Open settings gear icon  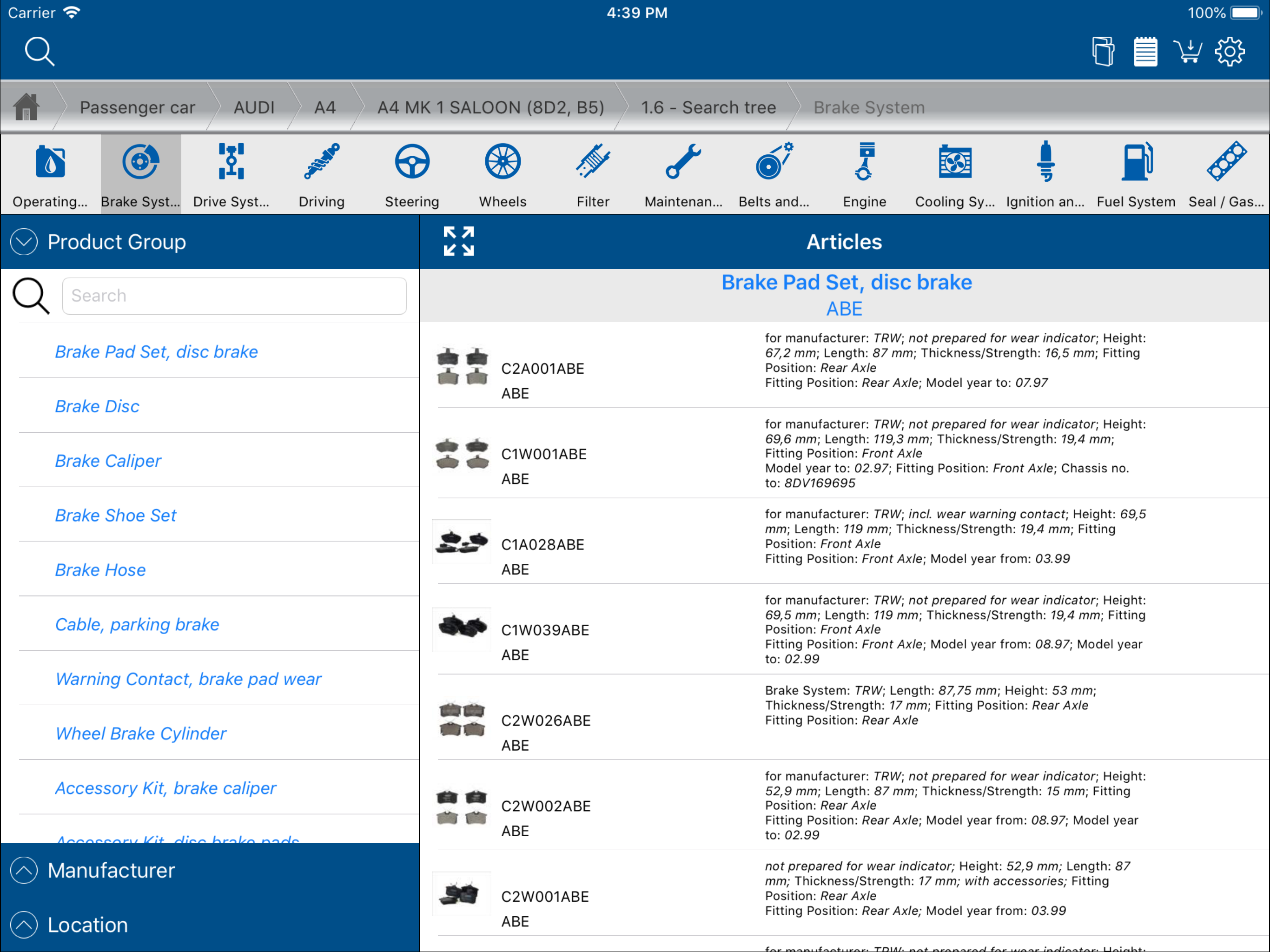point(1229,52)
